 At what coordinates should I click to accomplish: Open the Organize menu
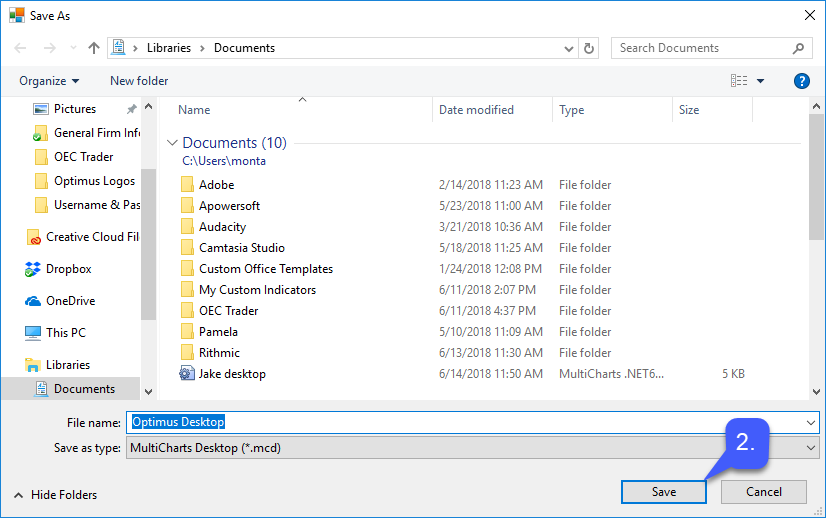coord(49,81)
